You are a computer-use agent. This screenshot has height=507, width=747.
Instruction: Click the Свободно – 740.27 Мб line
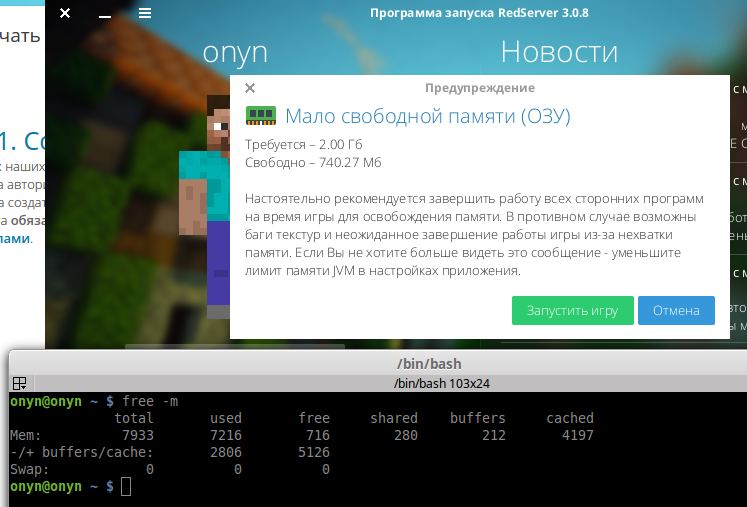click(313, 162)
